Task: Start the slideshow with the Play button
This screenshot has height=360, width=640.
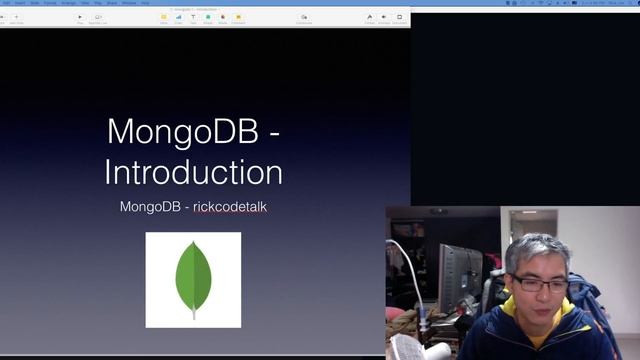Action: [x=80, y=18]
